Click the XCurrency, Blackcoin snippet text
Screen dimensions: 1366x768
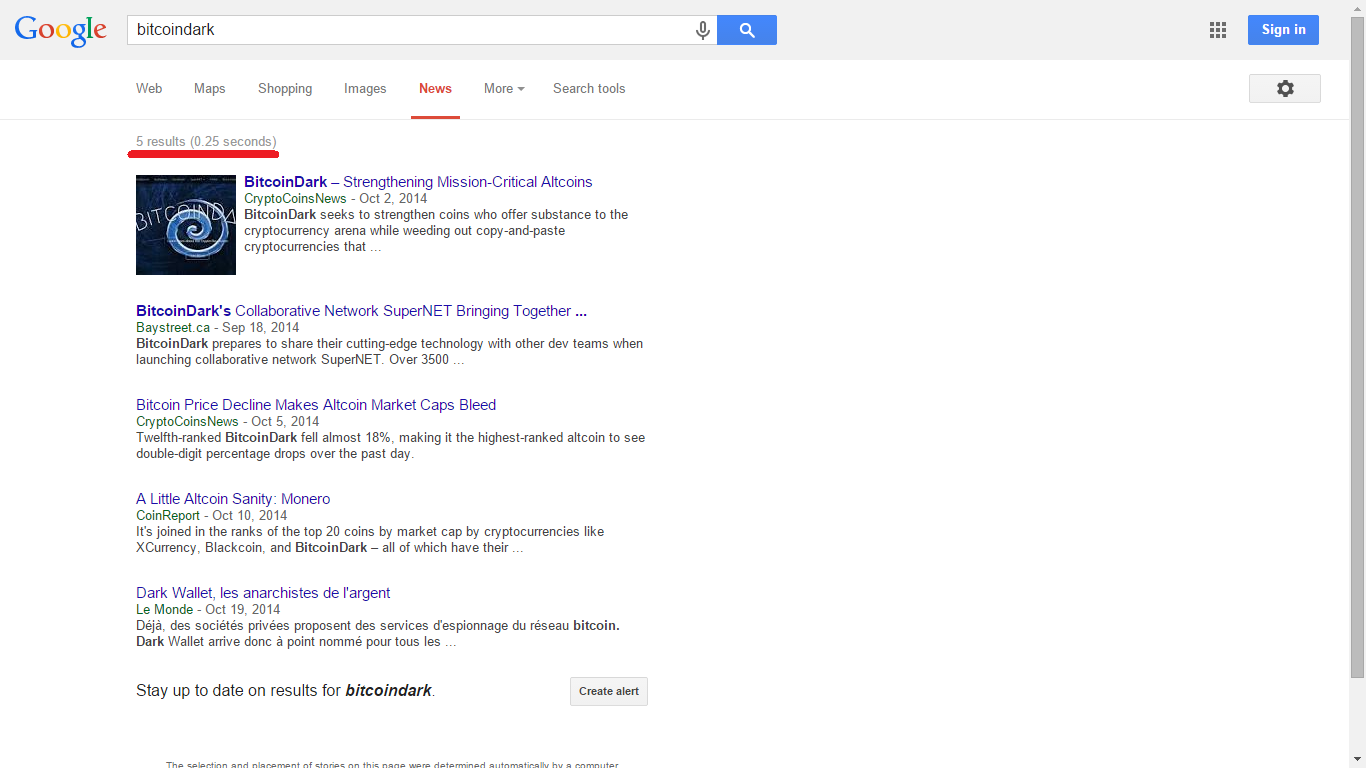(x=370, y=539)
